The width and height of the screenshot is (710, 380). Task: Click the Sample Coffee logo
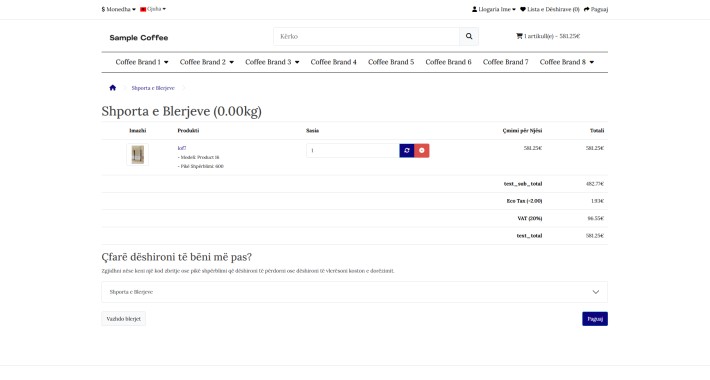point(139,38)
